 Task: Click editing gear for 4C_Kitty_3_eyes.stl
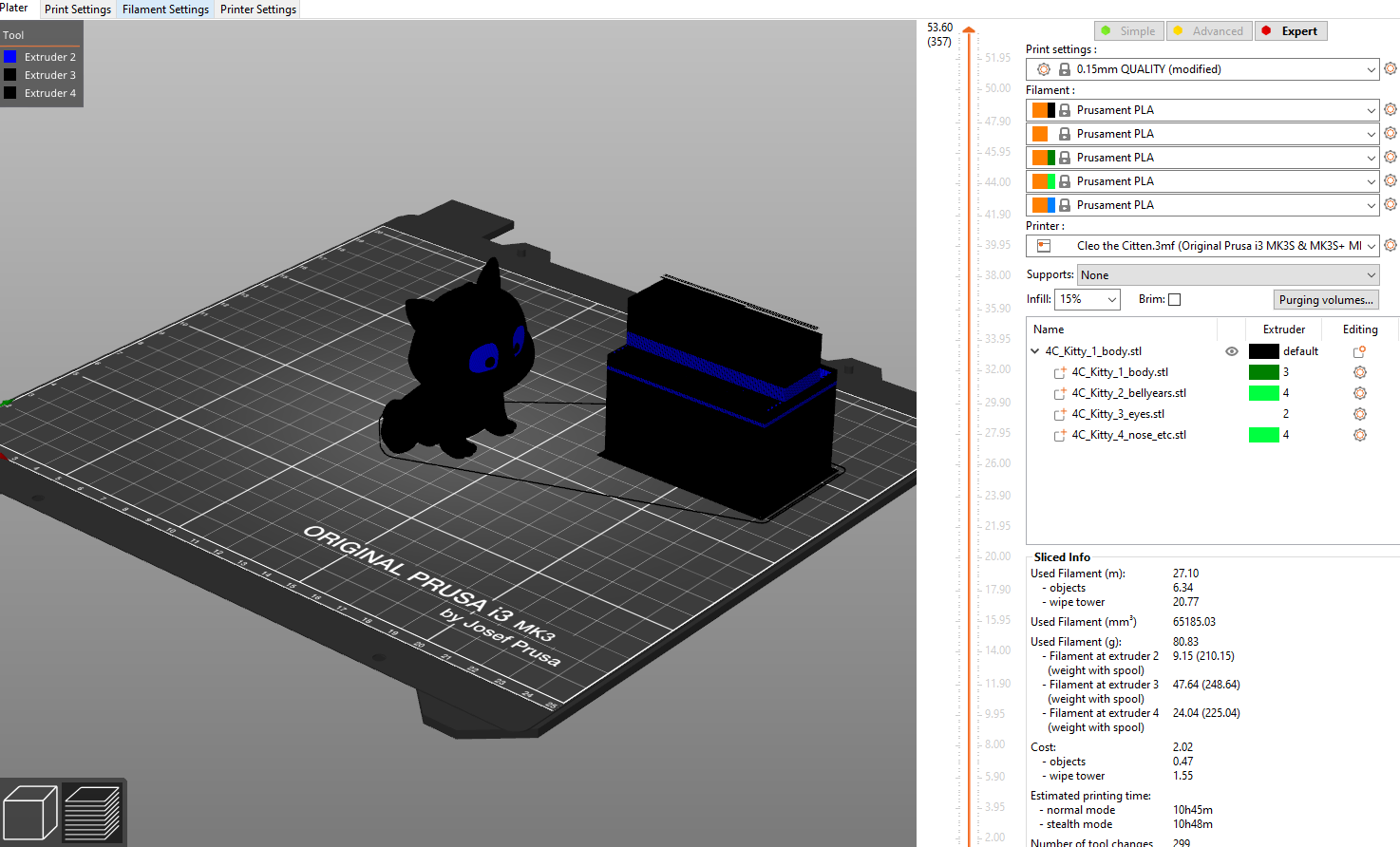[1360, 414]
